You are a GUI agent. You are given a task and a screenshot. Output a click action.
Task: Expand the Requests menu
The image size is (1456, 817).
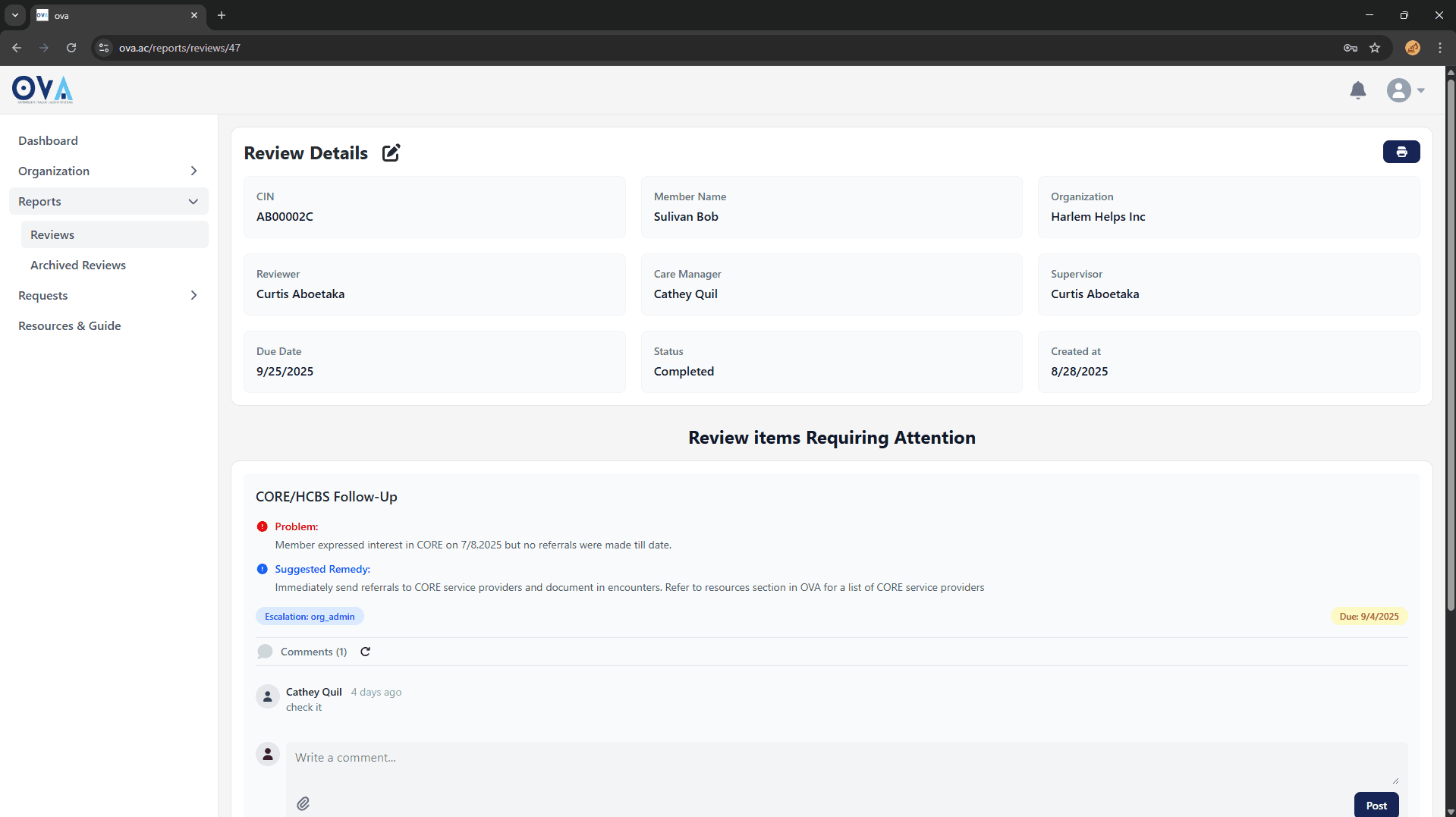click(108, 296)
